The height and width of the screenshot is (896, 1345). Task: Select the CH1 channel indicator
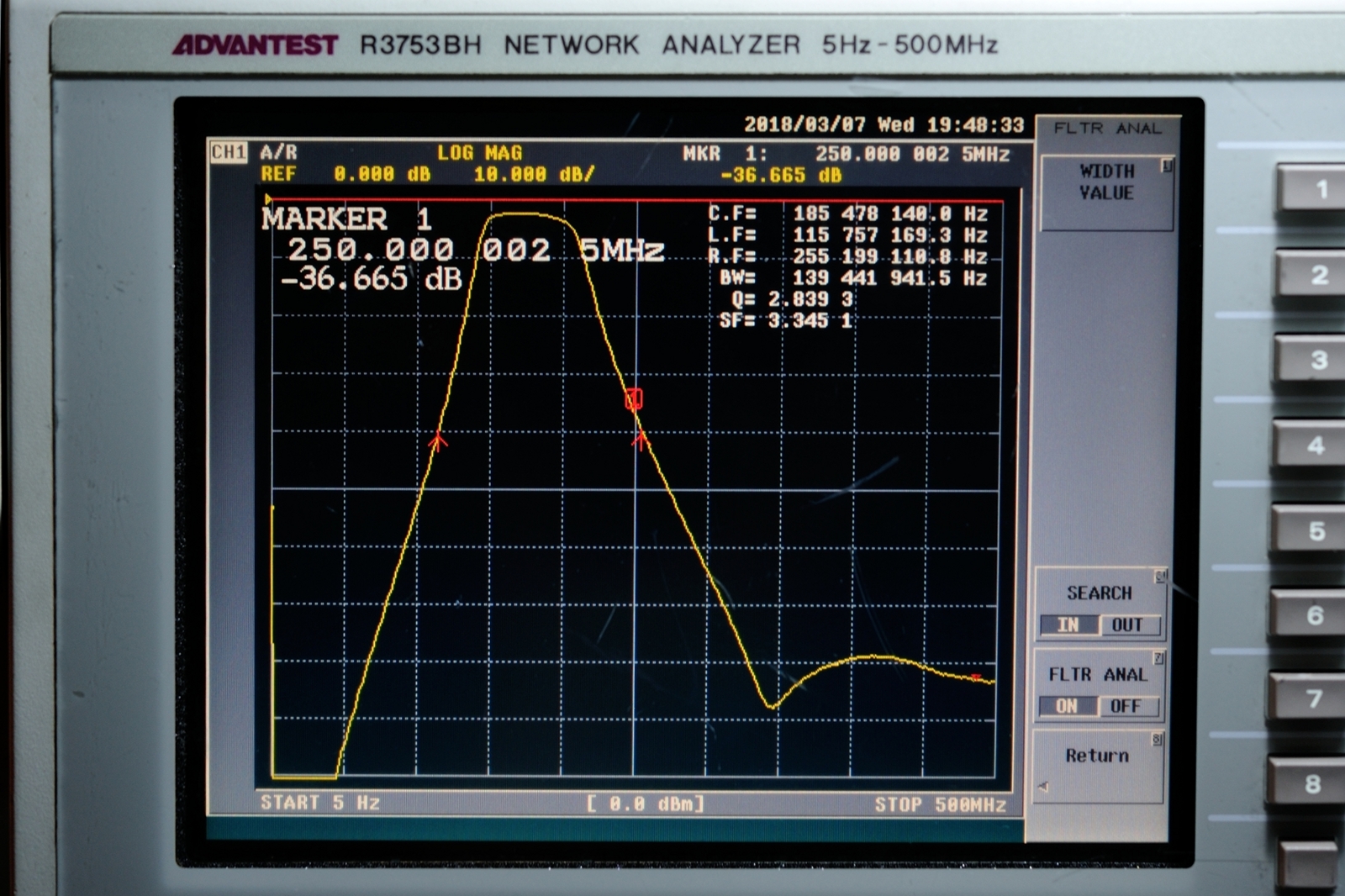[228, 152]
